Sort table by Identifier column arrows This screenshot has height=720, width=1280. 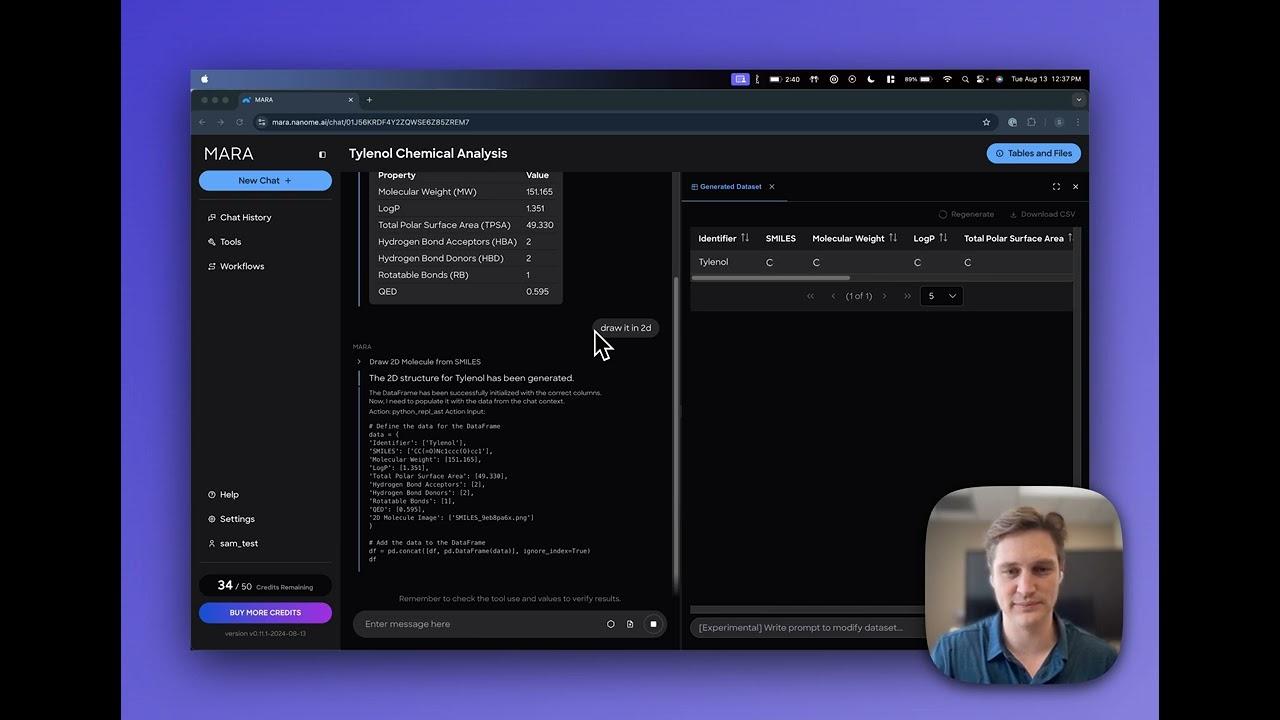745,238
